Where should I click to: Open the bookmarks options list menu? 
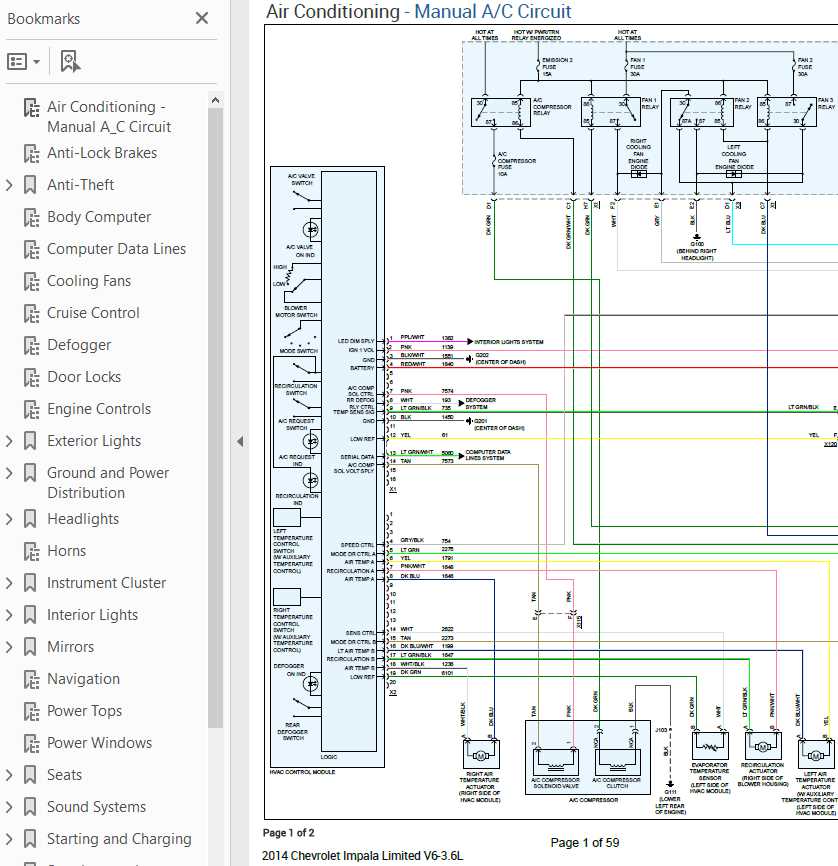coord(23,61)
